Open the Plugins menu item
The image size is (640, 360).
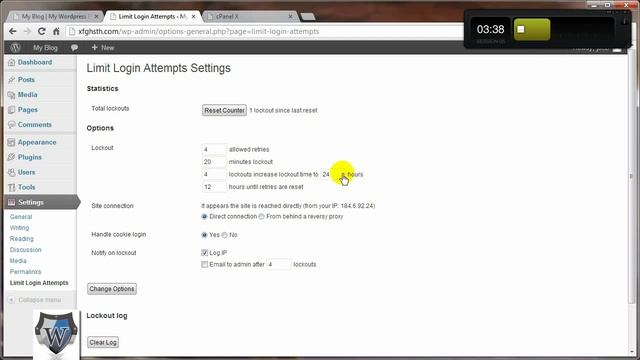tap(29, 157)
